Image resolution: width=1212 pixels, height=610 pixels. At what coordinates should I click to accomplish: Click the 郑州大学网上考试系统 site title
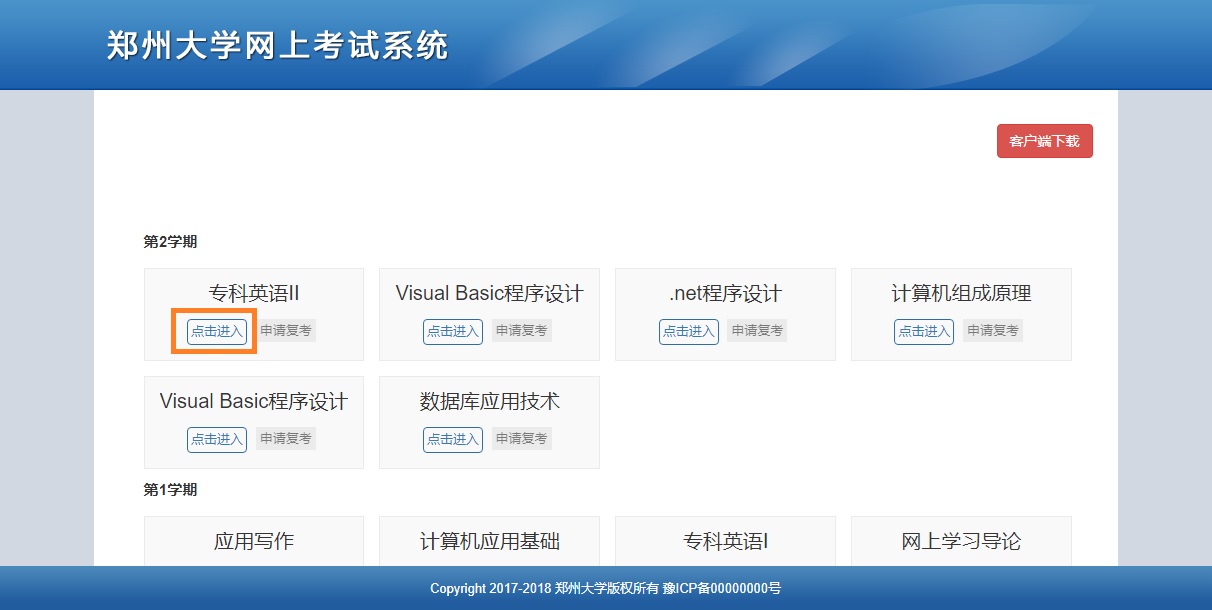277,46
